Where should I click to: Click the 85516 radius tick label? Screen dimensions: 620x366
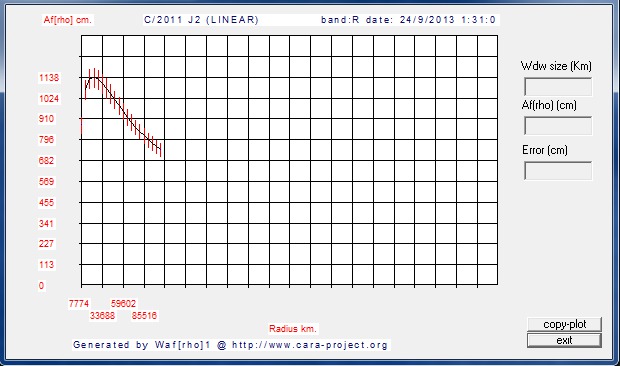coord(144,315)
